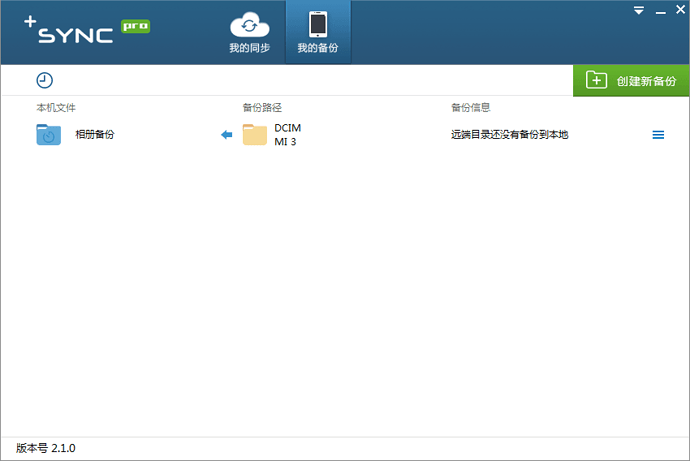
Task: Click the 备份信息 column header
Action: click(470, 107)
